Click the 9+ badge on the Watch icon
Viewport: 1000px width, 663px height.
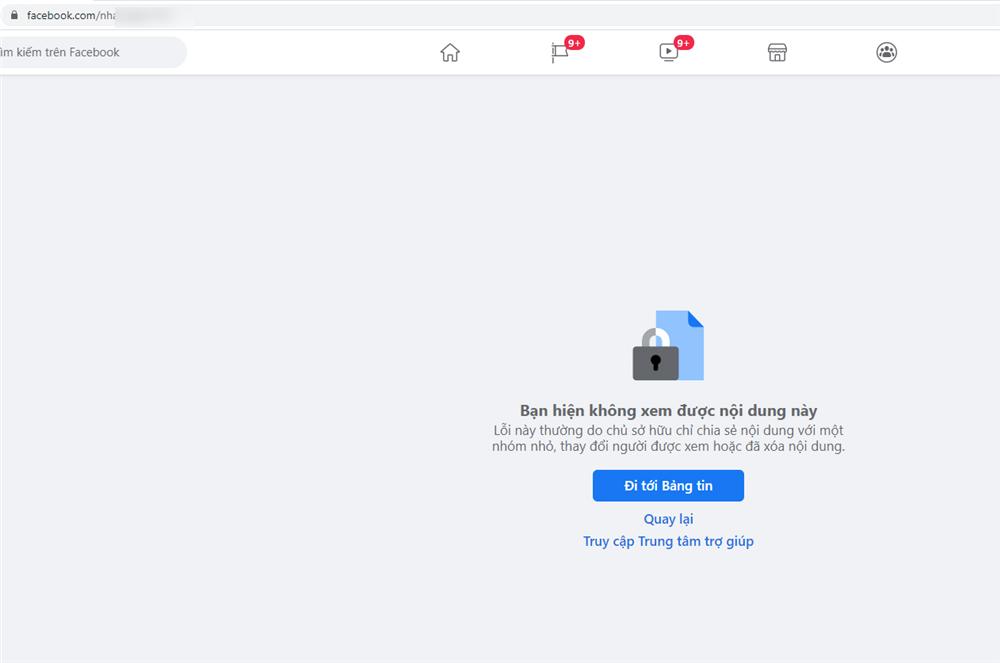coord(682,43)
